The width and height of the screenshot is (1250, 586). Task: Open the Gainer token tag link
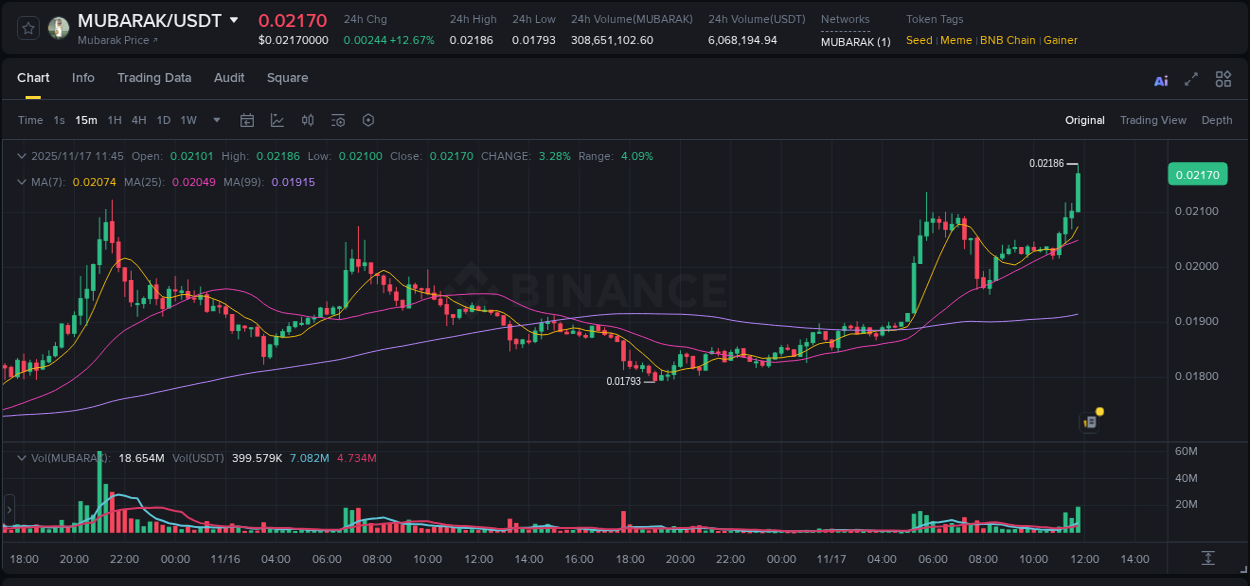pos(1060,40)
